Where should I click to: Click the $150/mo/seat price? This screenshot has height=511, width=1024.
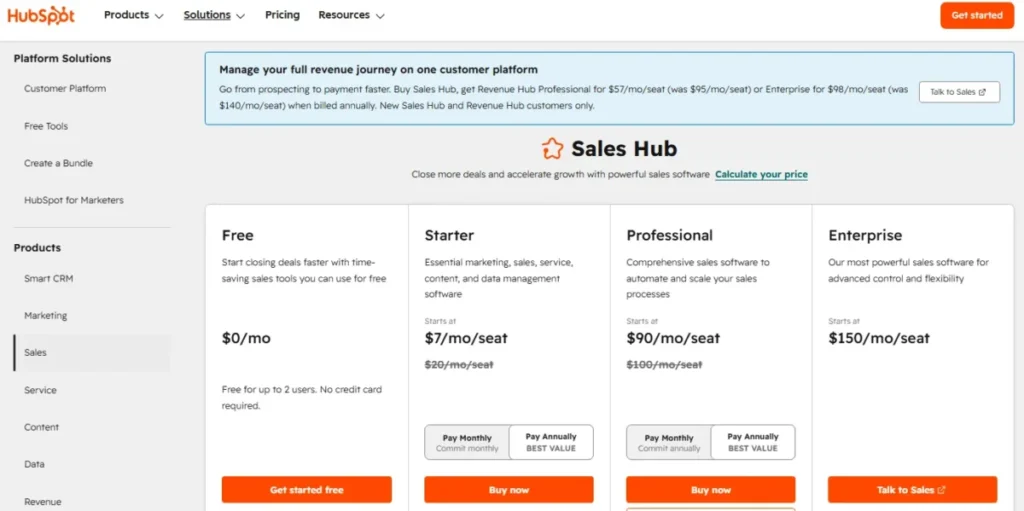point(879,338)
